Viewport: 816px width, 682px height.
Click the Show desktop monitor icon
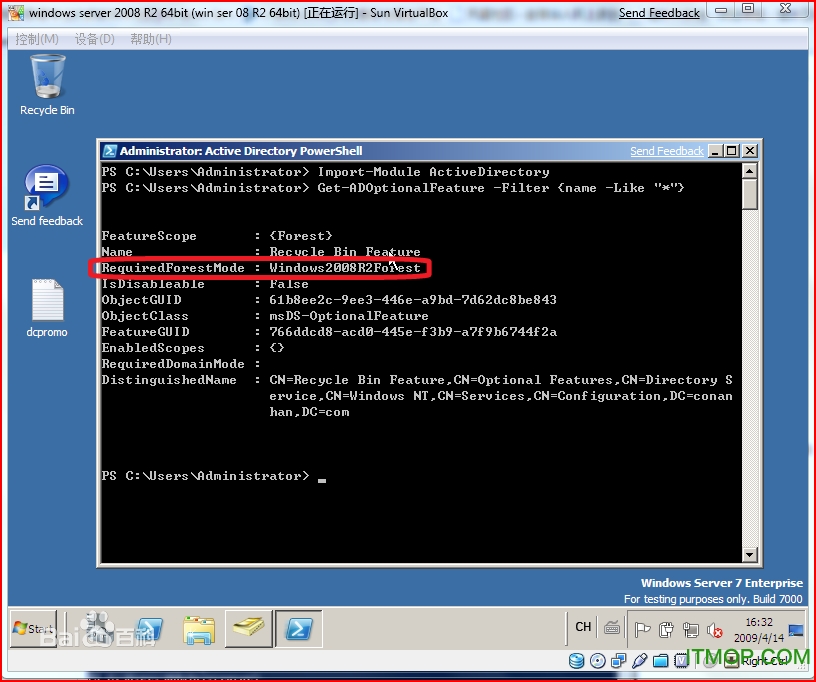point(796,630)
